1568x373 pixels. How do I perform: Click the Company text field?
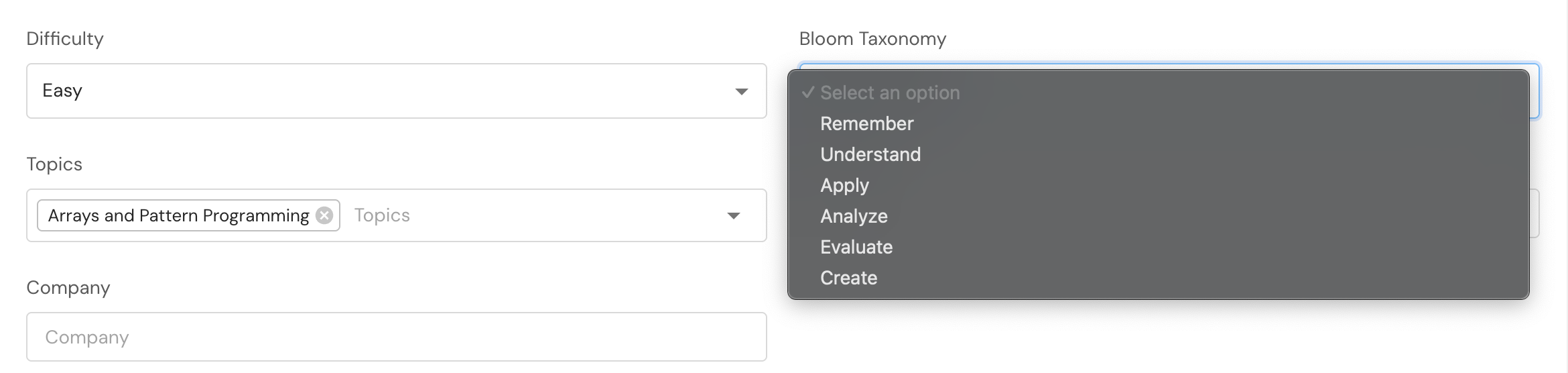click(395, 337)
